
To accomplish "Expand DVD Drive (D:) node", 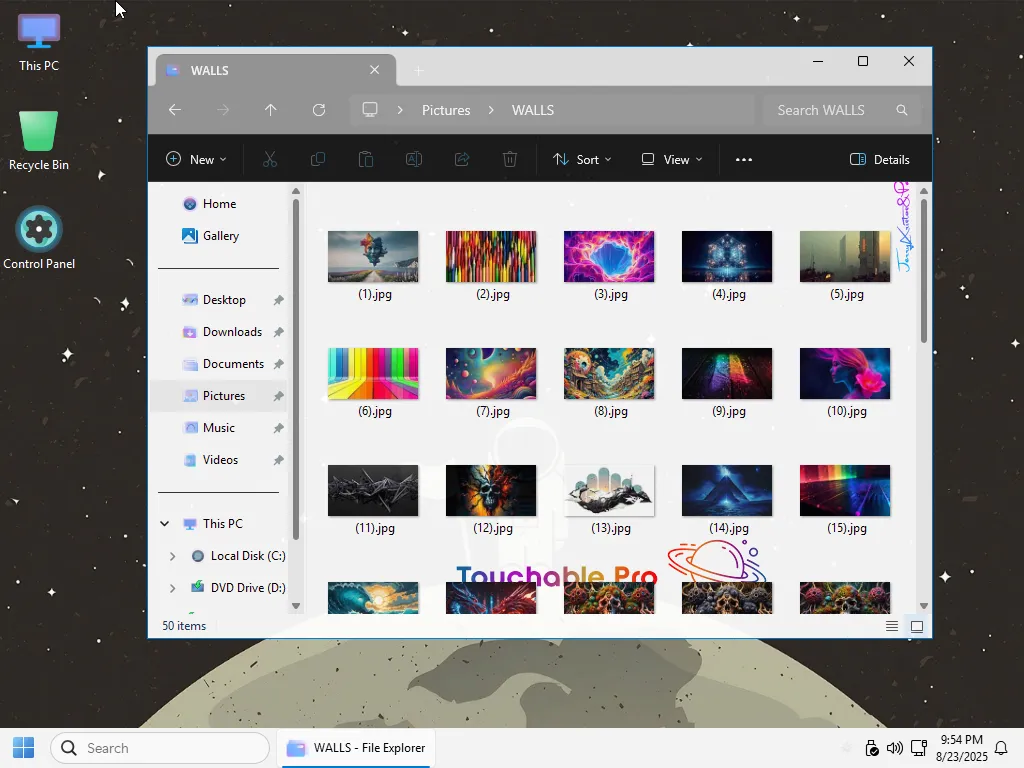I will pos(172,588).
